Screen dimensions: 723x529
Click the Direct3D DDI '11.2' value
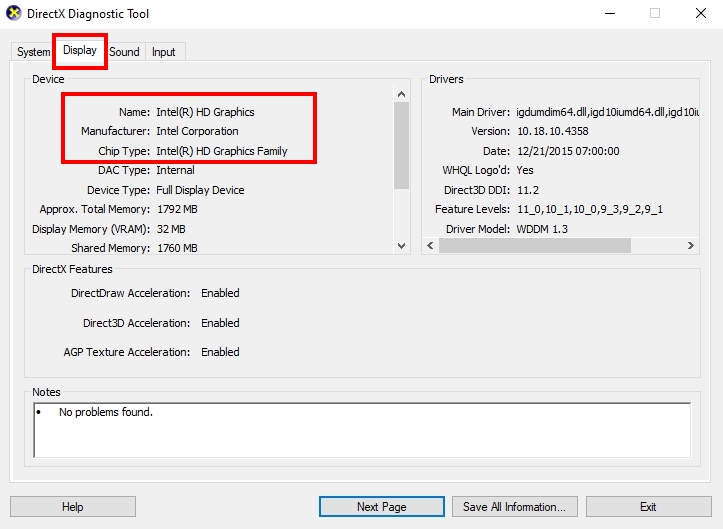tap(528, 190)
